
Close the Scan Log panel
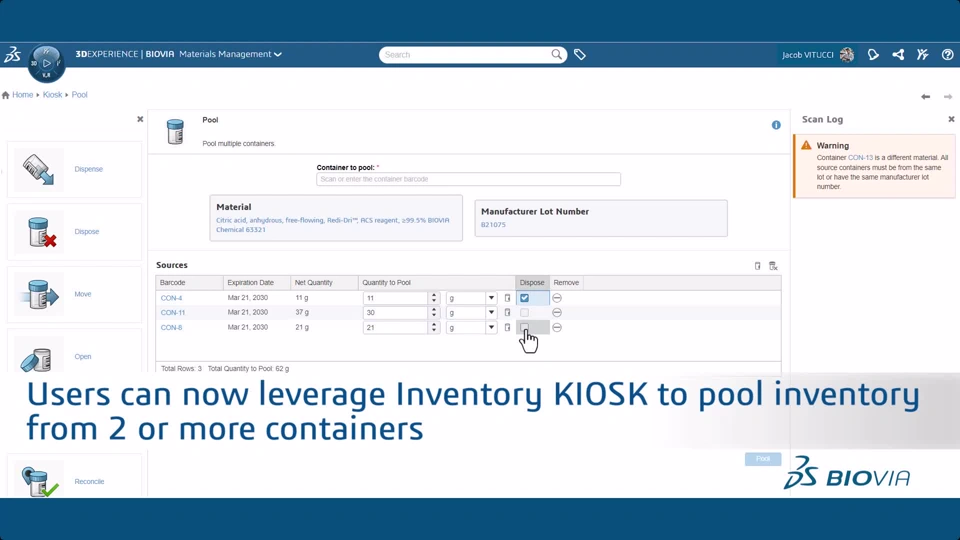point(951,119)
